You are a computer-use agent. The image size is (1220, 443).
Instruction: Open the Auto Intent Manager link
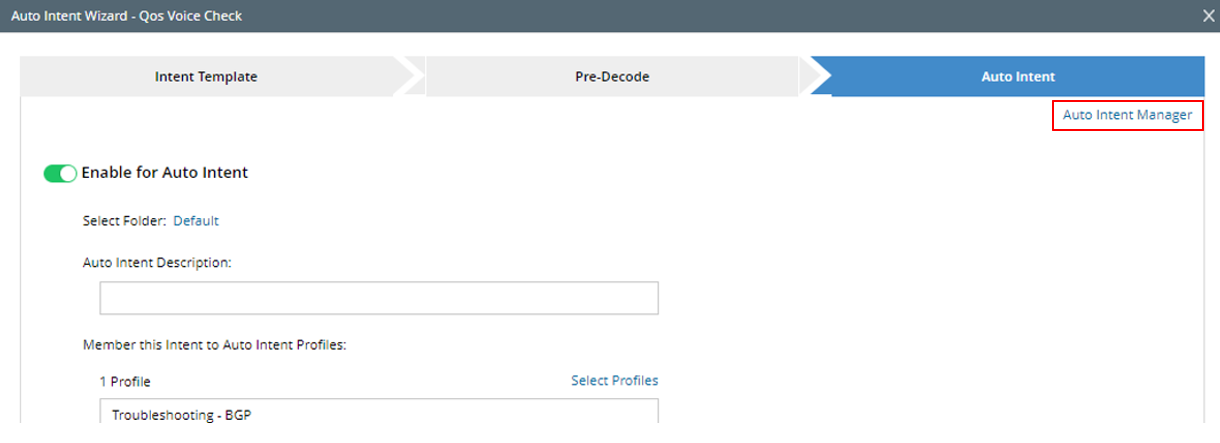click(1127, 115)
